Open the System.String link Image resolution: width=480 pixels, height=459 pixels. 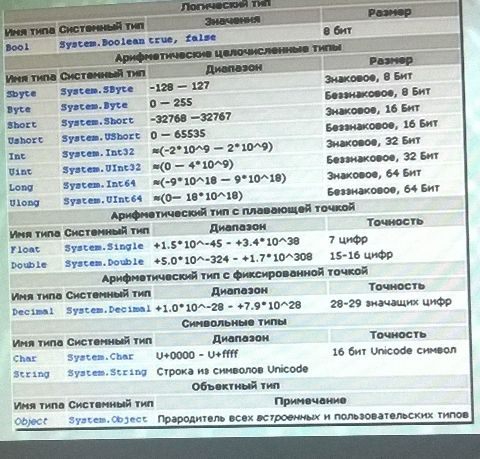coord(107,372)
